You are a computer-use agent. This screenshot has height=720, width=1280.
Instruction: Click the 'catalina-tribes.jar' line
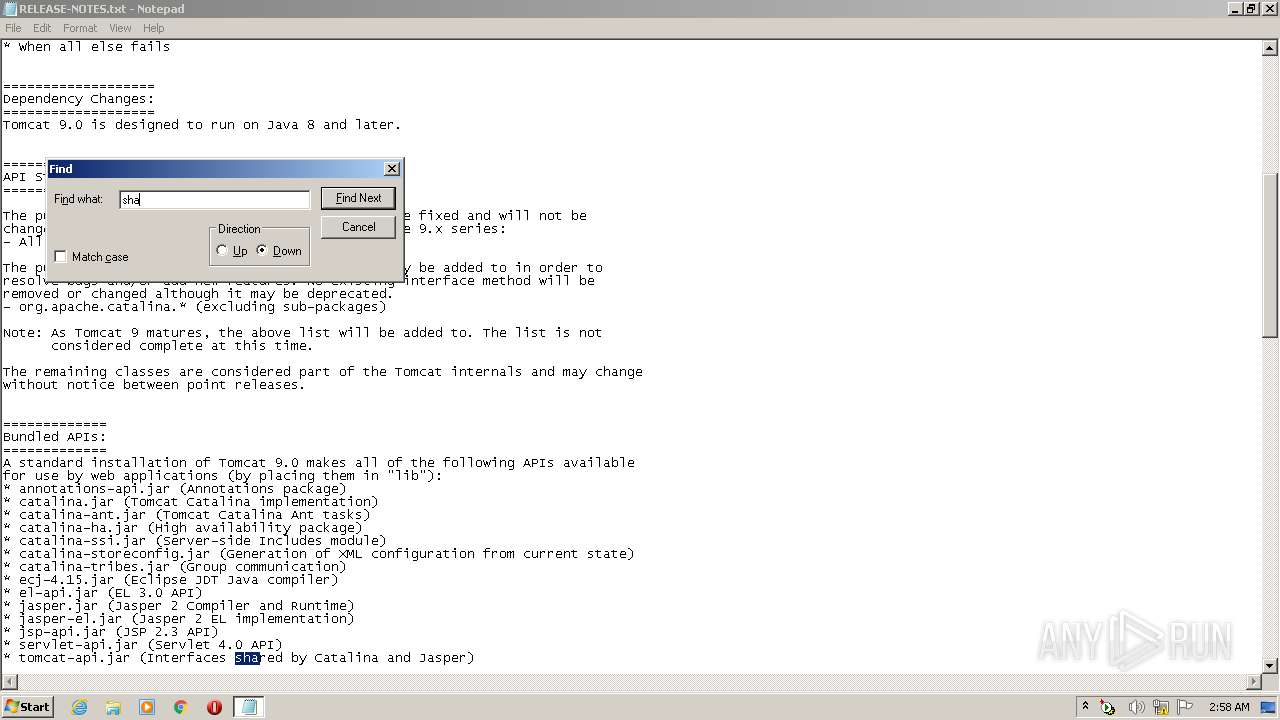tap(174, 567)
